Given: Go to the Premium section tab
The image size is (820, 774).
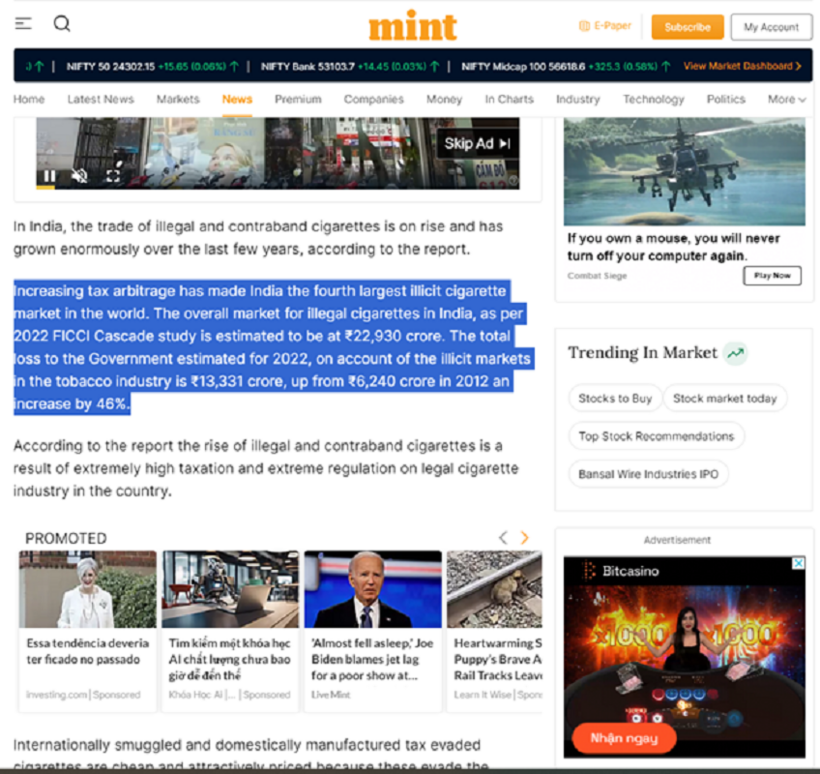Looking at the screenshot, I should pyautogui.click(x=298, y=99).
